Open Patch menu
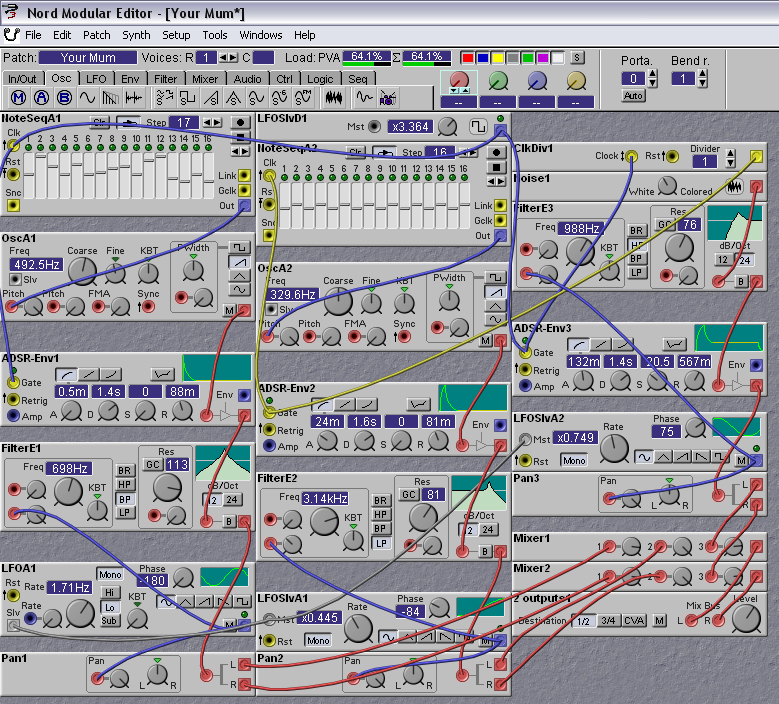Viewport: 779px width, 704px height. (96, 35)
